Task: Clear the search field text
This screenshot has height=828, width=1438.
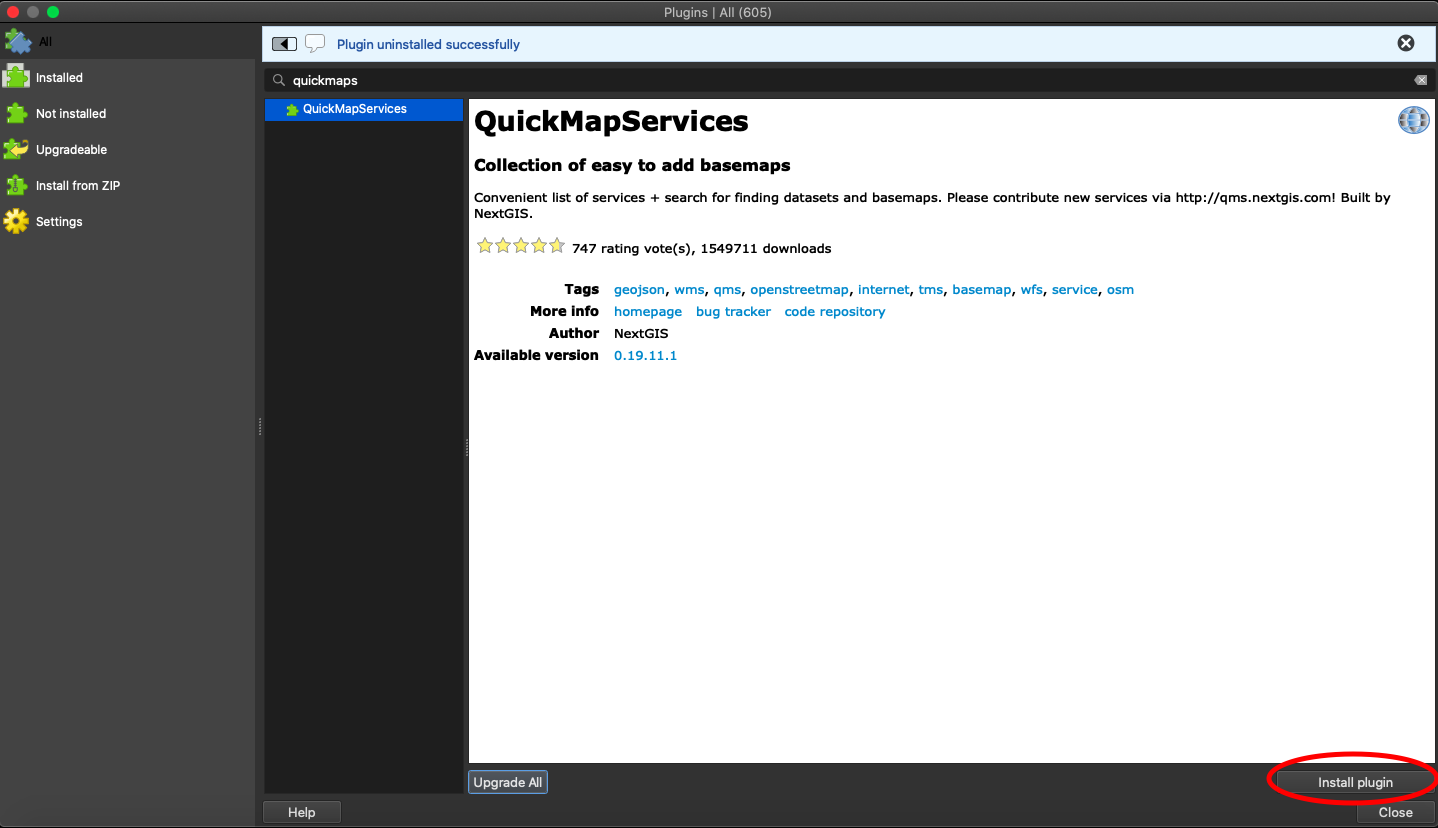Action: [x=1420, y=80]
